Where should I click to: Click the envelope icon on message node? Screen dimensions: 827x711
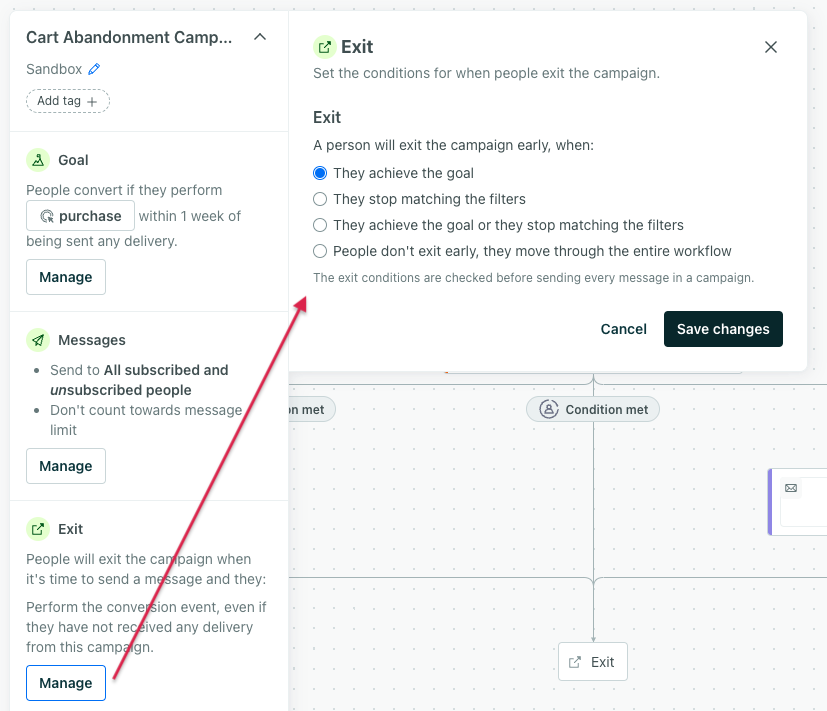791,488
